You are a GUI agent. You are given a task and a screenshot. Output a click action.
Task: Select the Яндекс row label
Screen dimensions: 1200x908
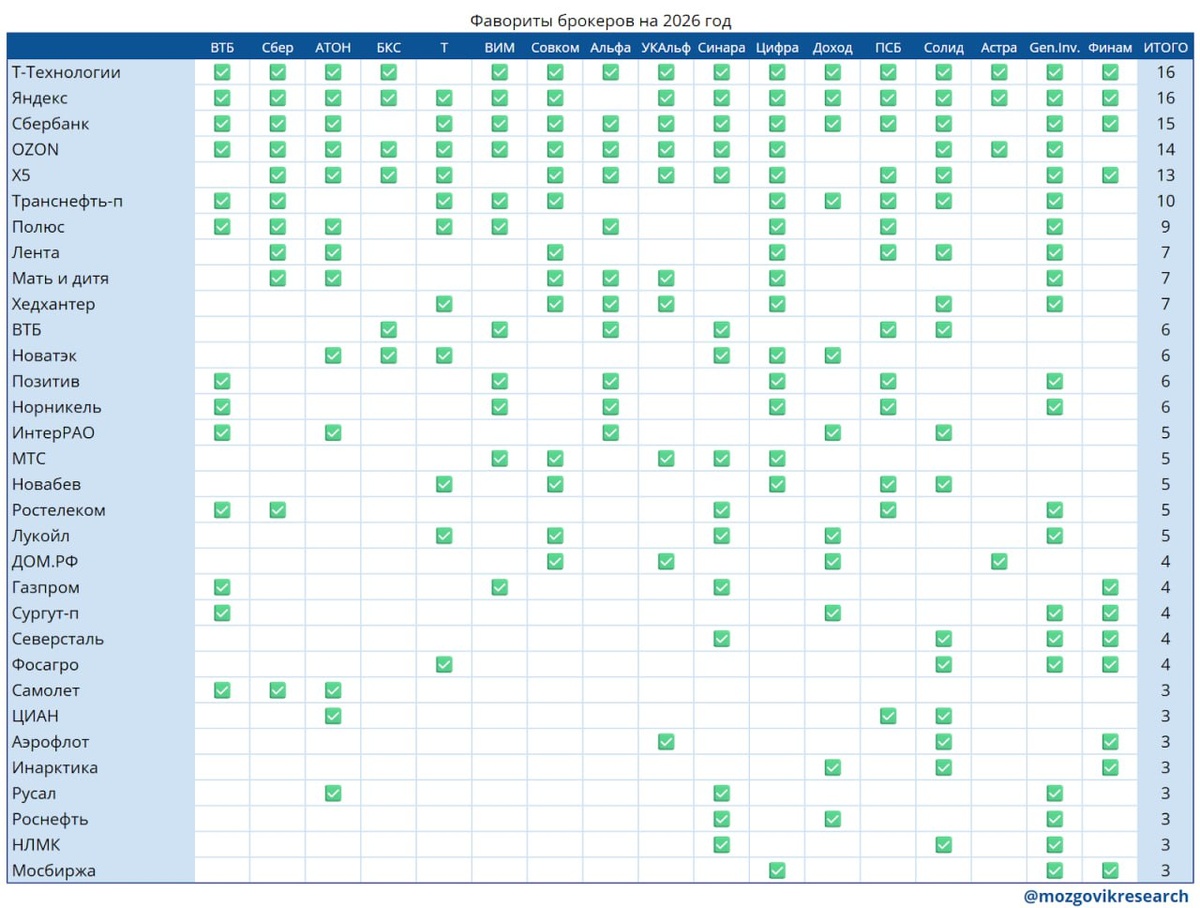[x=40, y=98]
